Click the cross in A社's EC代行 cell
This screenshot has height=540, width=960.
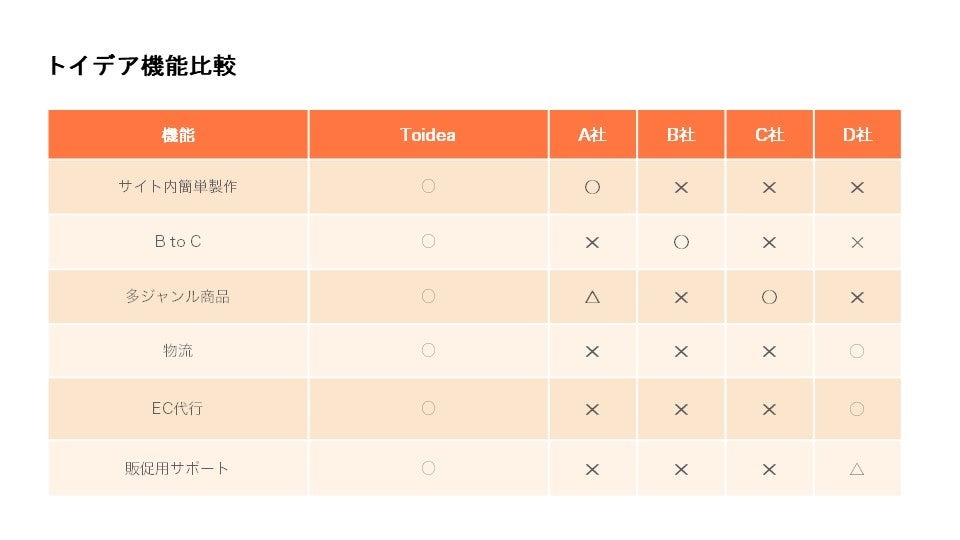[592, 408]
